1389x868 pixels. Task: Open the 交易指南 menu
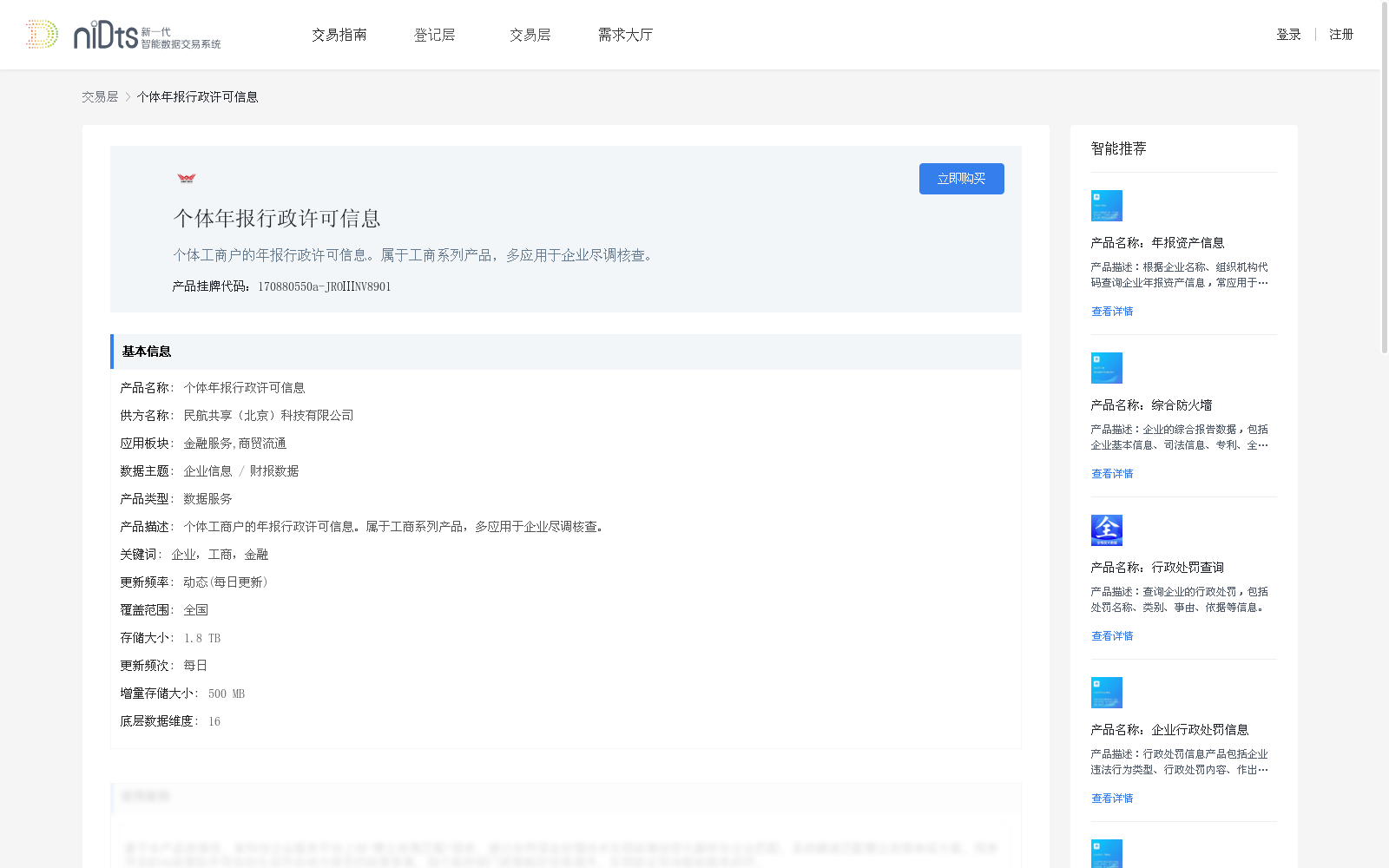click(x=339, y=35)
